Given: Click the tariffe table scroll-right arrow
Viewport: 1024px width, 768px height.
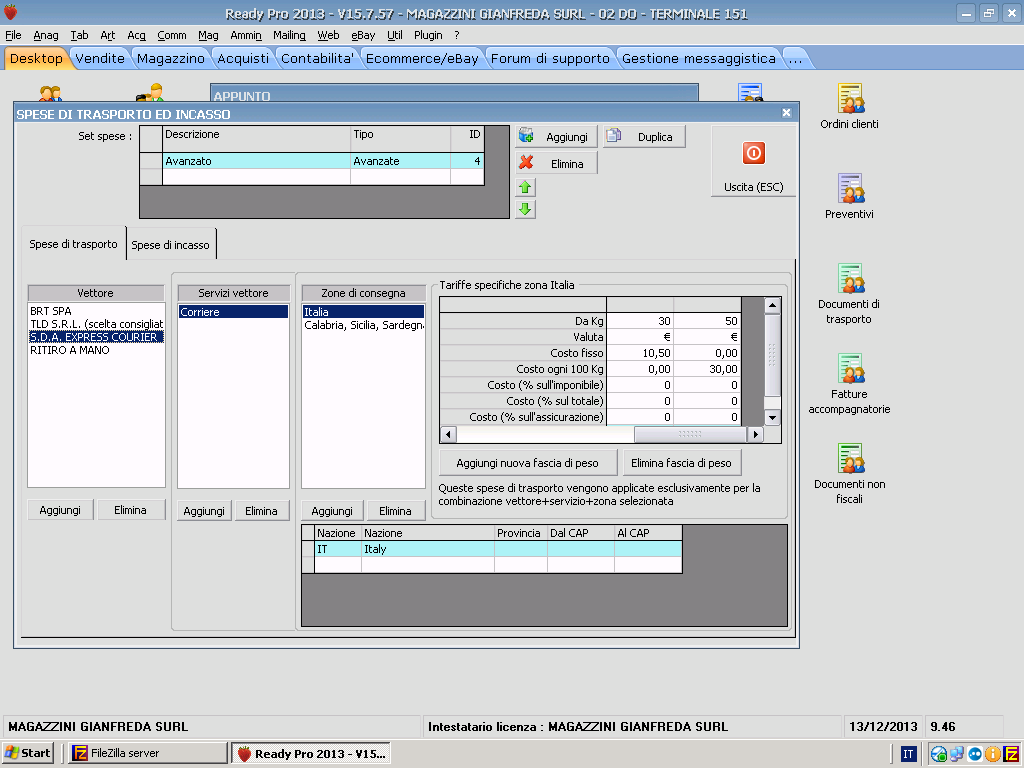Looking at the screenshot, I should 756,434.
